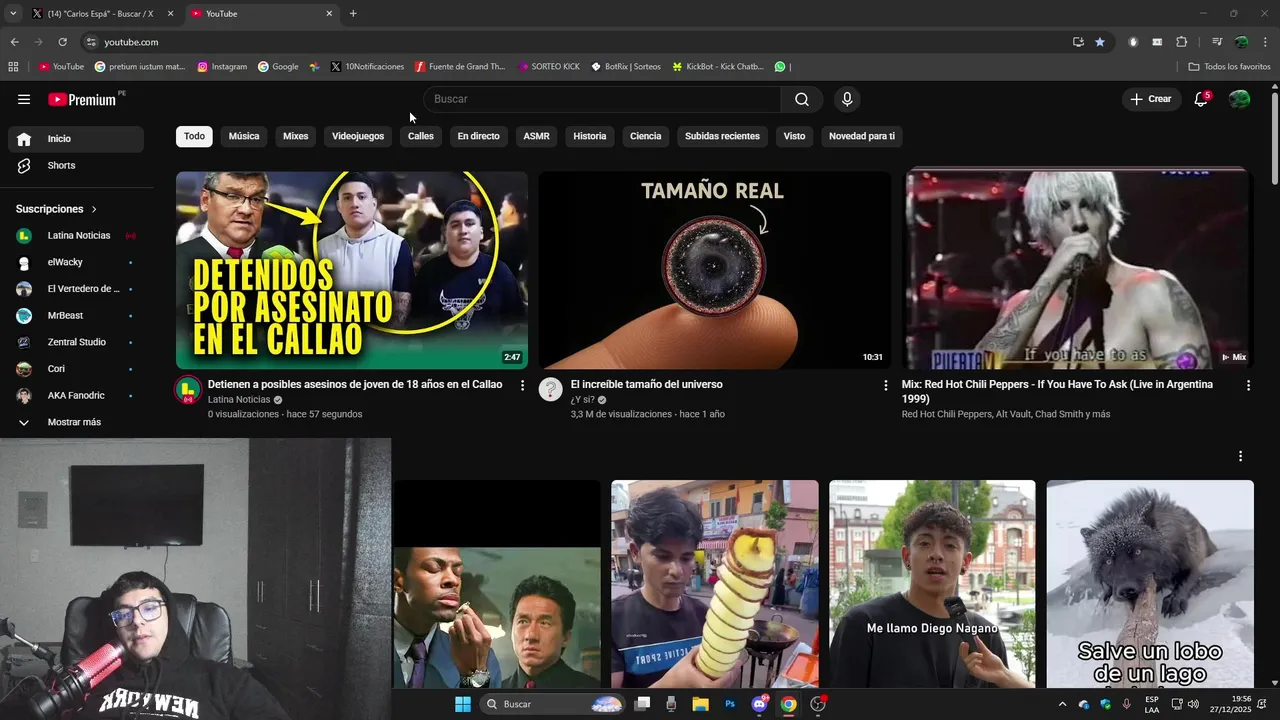The image size is (1280, 720).
Task: Open the Todos los favoritos folder
Action: click(x=1229, y=67)
